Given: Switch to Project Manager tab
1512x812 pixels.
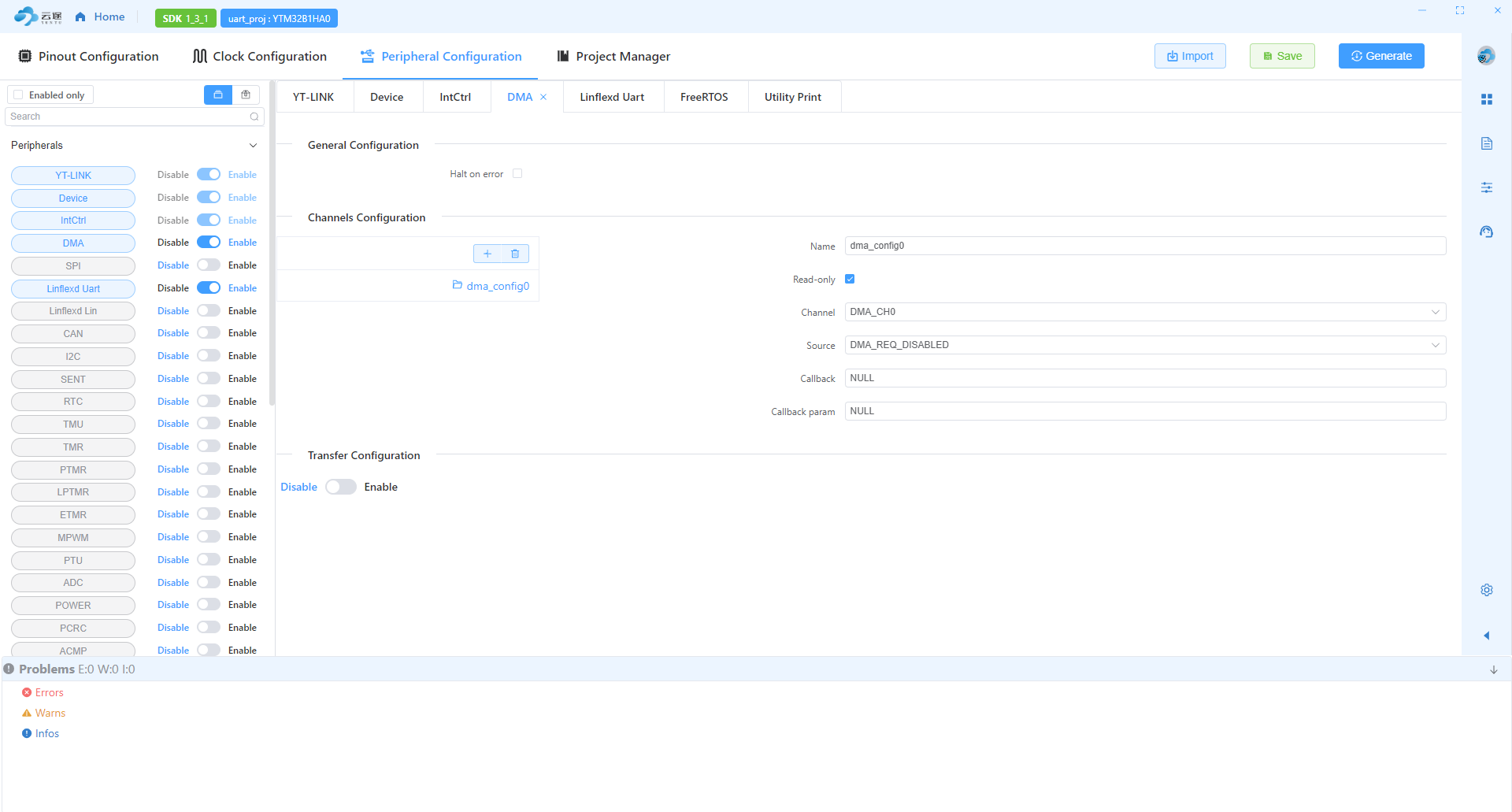Looking at the screenshot, I should click(613, 57).
